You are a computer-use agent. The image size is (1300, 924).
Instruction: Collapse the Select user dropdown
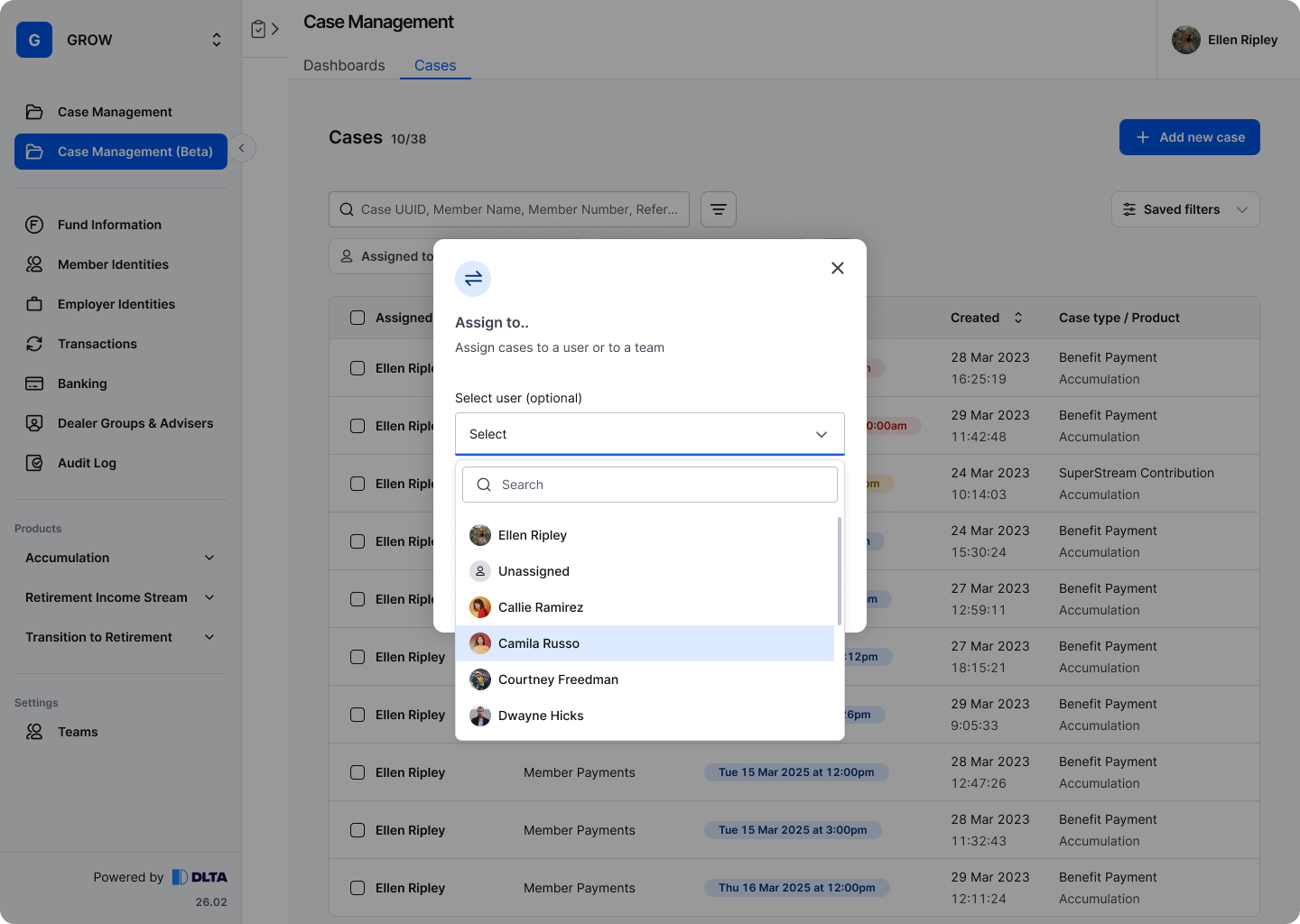pos(821,434)
